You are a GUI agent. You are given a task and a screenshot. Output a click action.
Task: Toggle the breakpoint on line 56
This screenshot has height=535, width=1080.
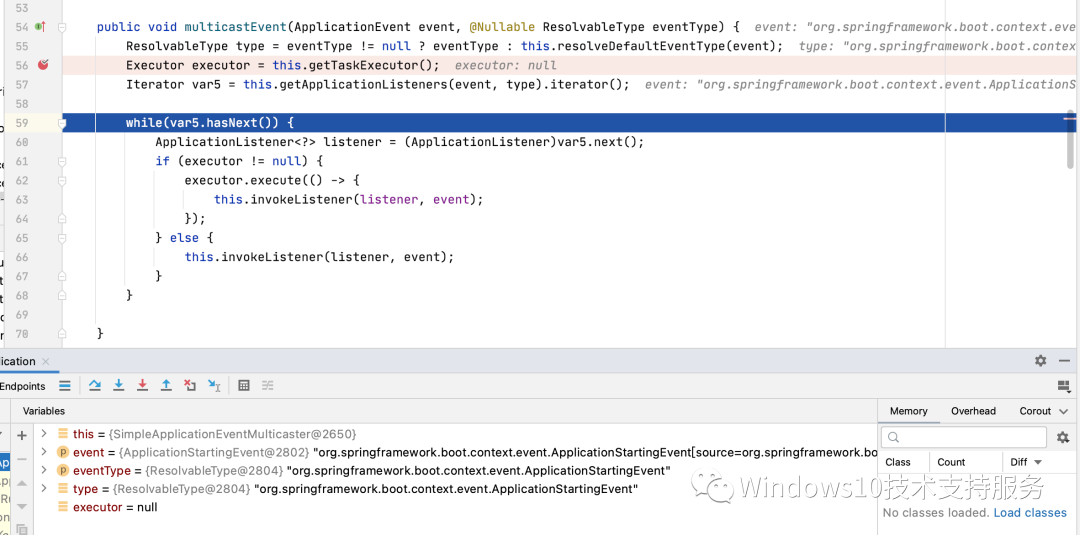[x=43, y=65]
